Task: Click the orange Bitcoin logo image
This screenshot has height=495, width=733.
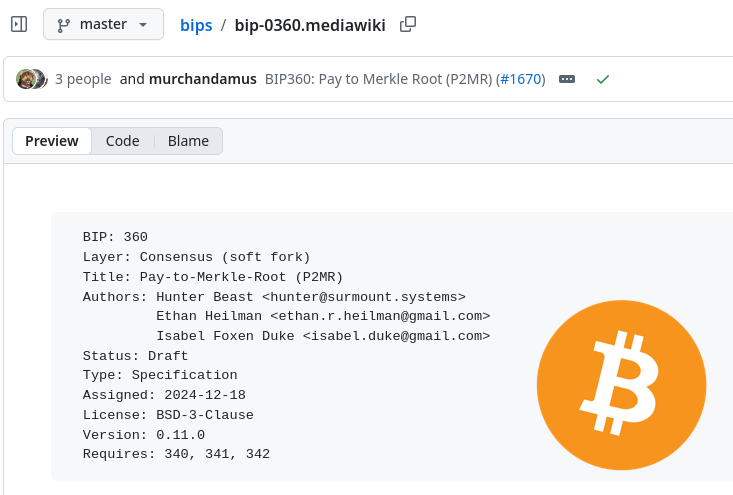Action: click(x=621, y=385)
